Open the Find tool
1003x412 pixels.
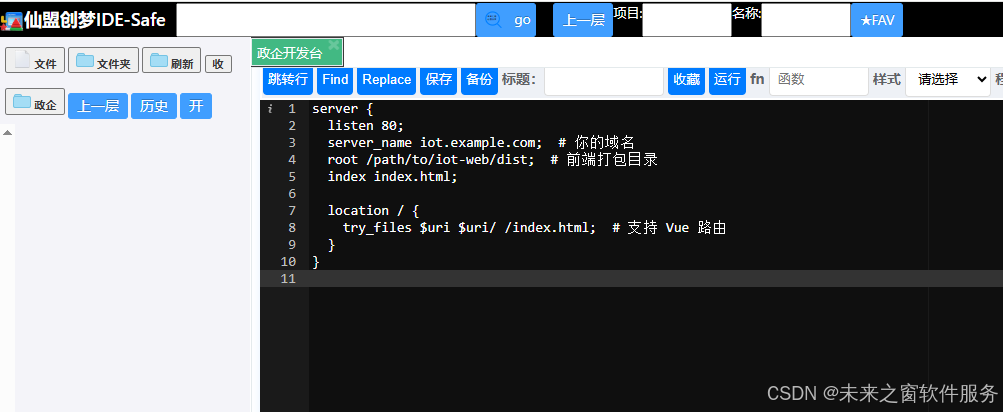(x=335, y=79)
